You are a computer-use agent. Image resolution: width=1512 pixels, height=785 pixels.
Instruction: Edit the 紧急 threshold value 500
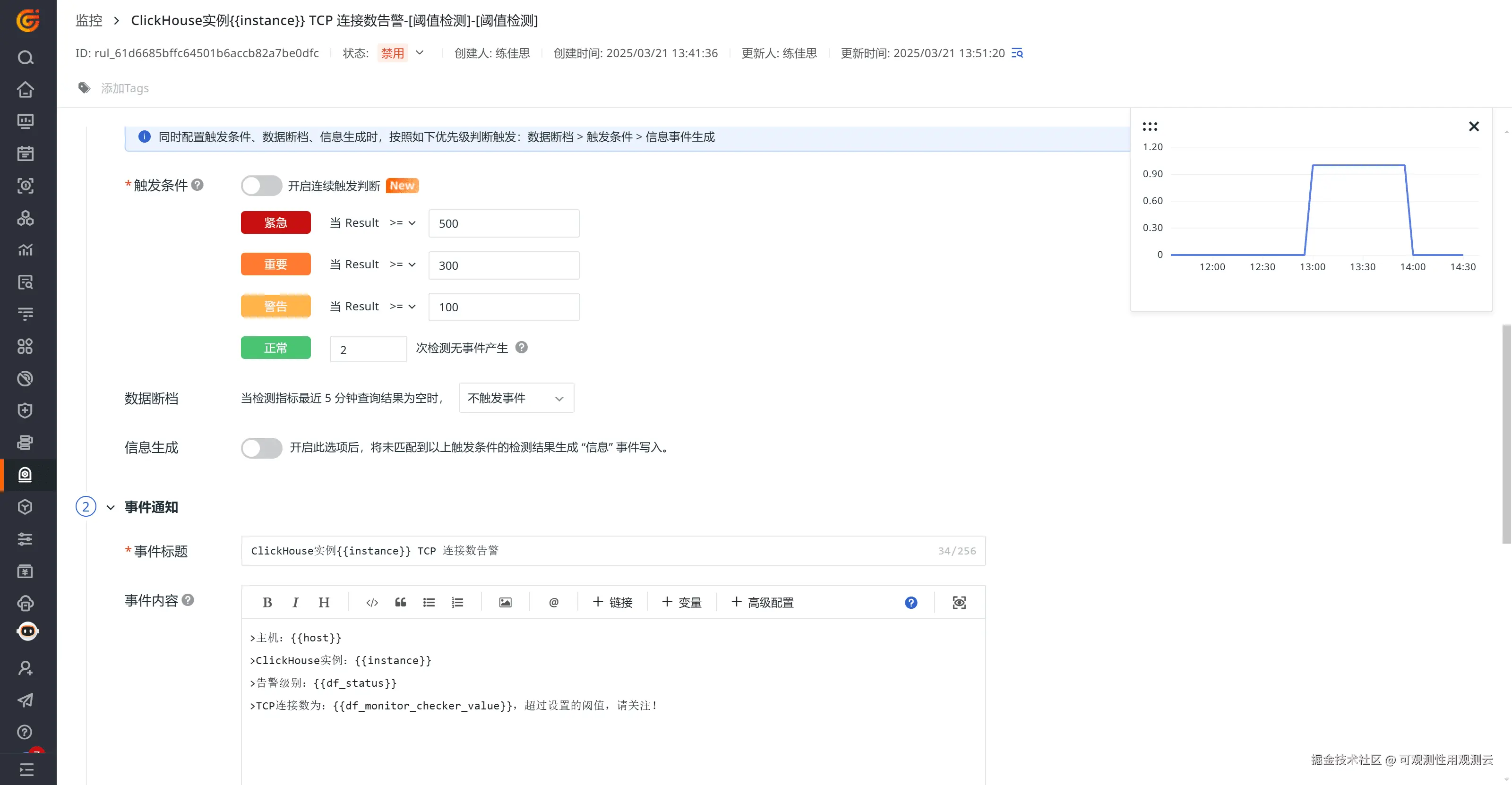pyautogui.click(x=504, y=223)
